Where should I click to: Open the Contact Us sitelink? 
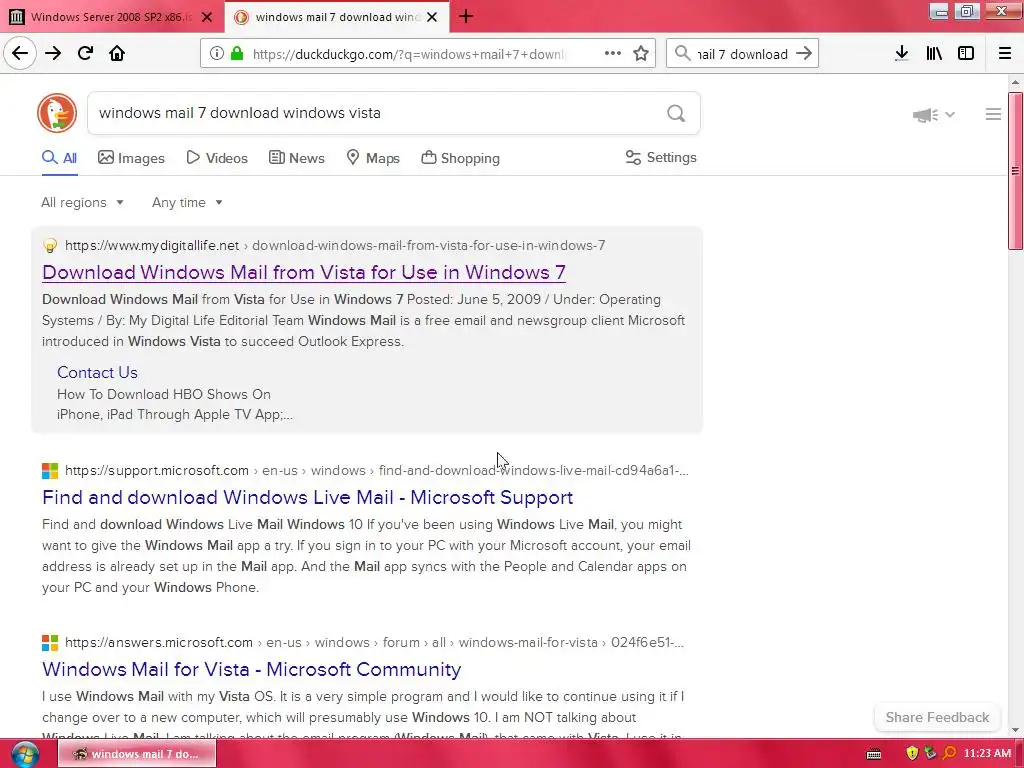[97, 372]
